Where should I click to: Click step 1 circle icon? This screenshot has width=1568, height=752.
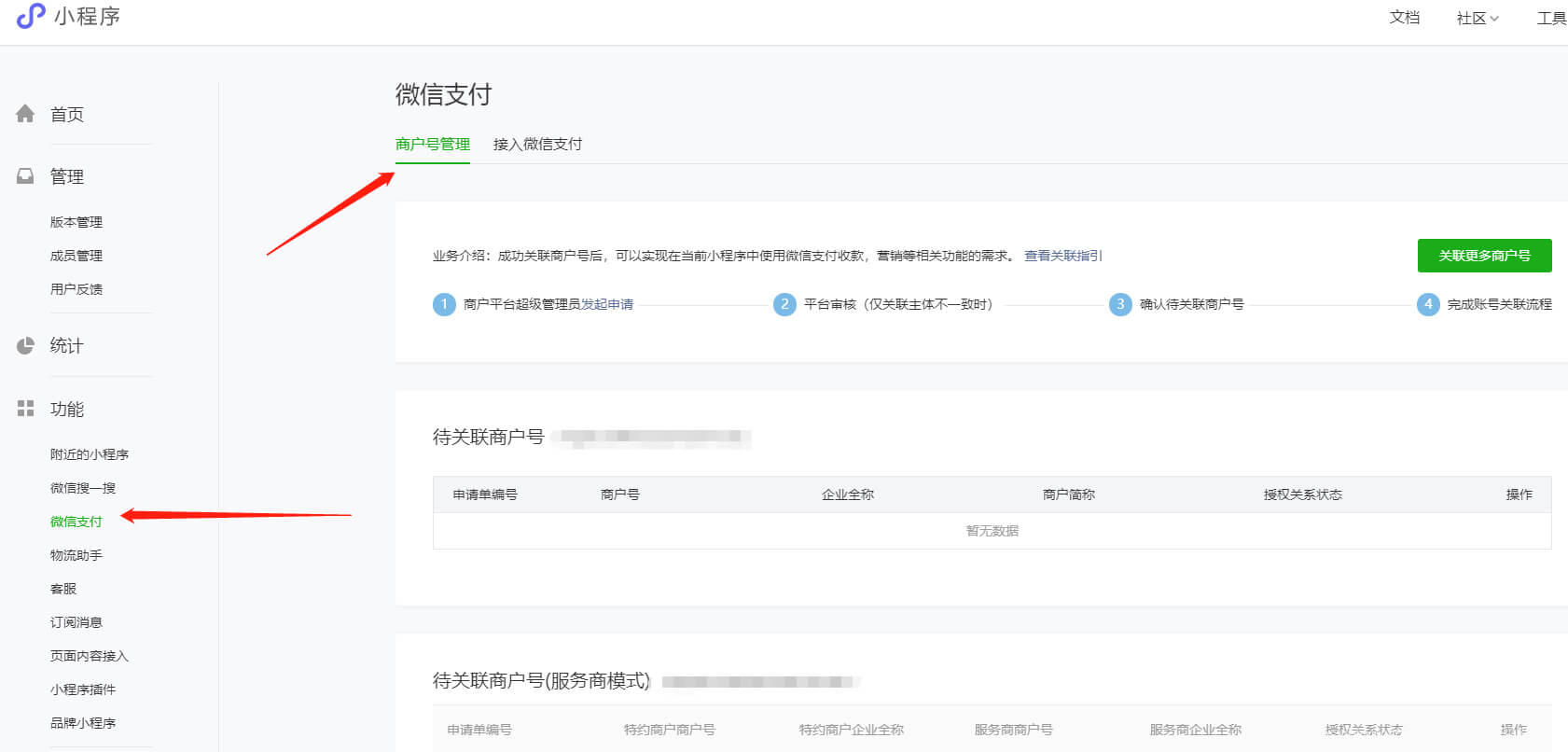click(444, 304)
